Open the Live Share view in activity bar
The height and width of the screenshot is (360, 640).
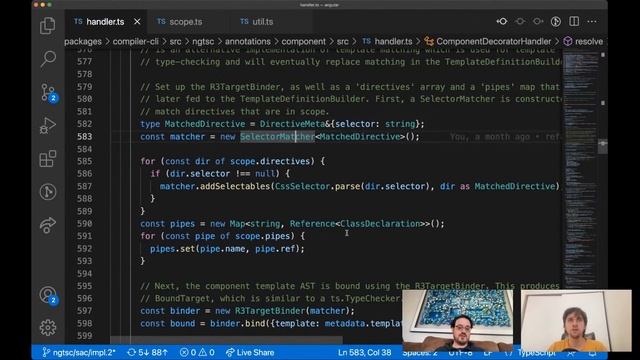48,225
